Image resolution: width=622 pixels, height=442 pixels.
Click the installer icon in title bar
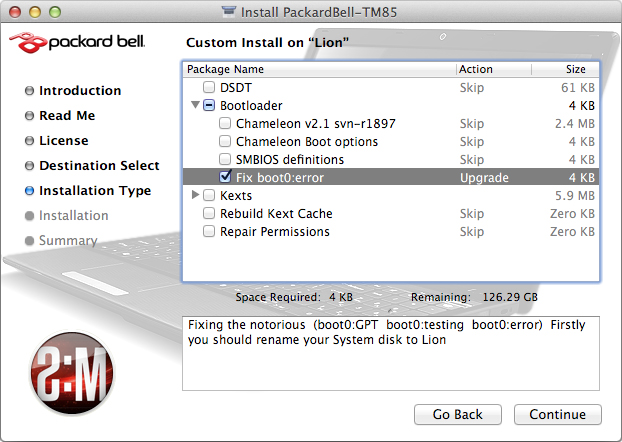[x=229, y=12]
